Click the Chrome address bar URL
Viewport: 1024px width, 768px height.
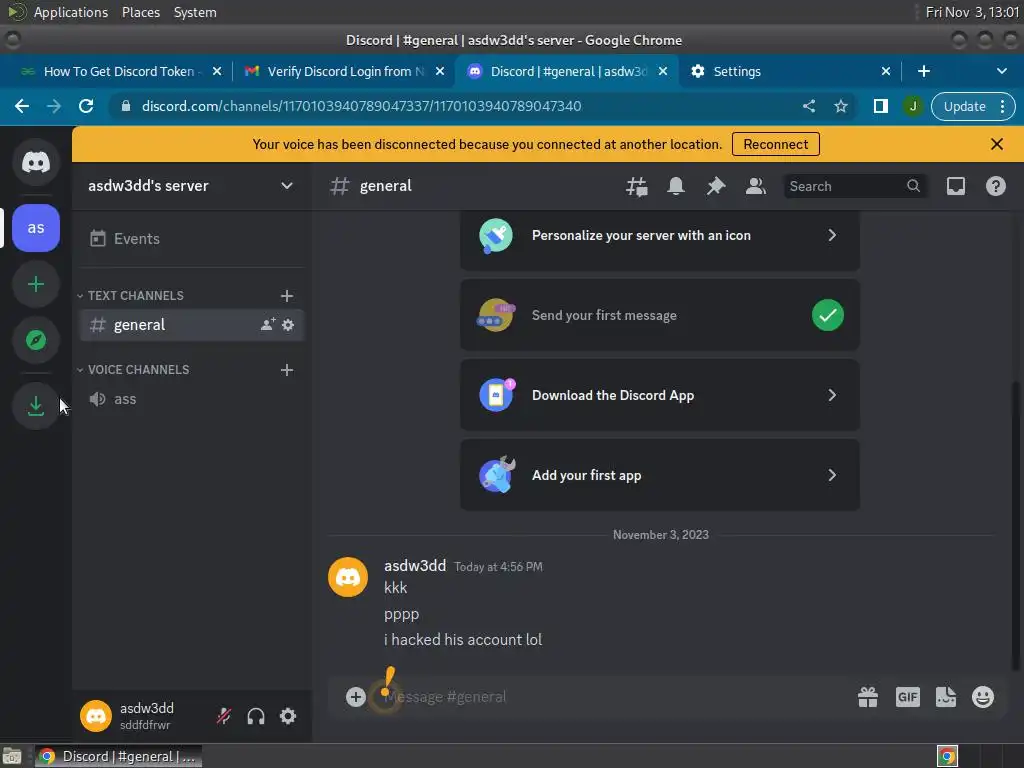(x=361, y=106)
